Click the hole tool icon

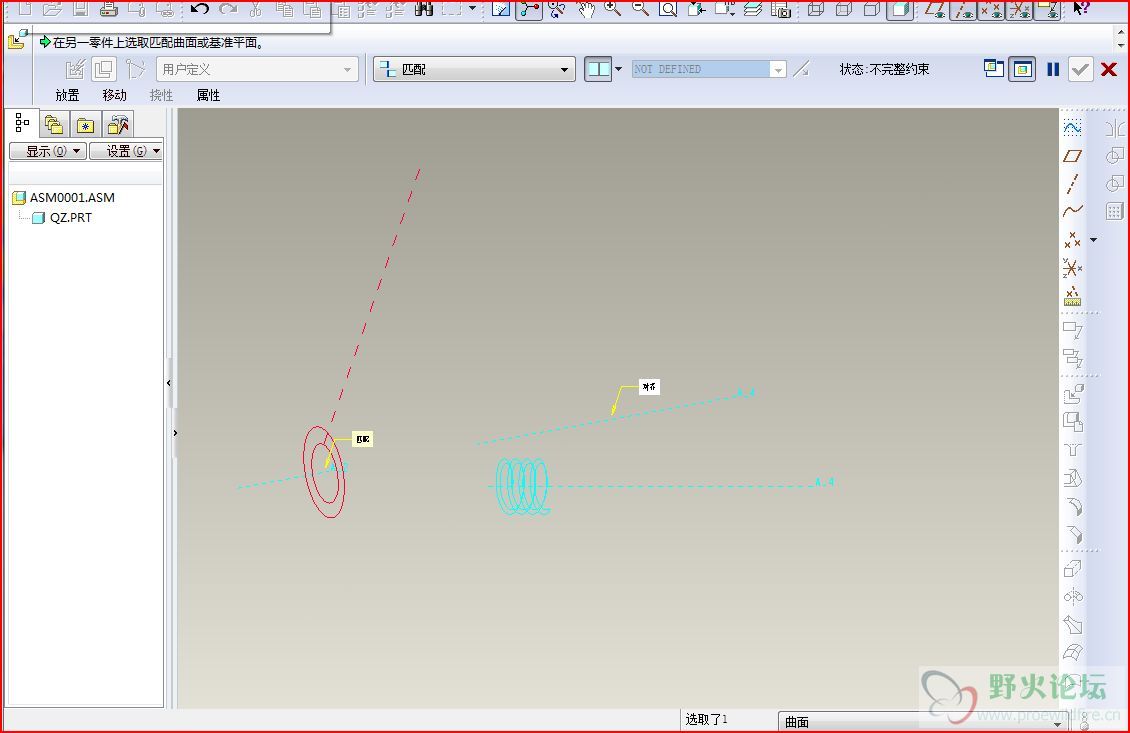(x=1073, y=450)
